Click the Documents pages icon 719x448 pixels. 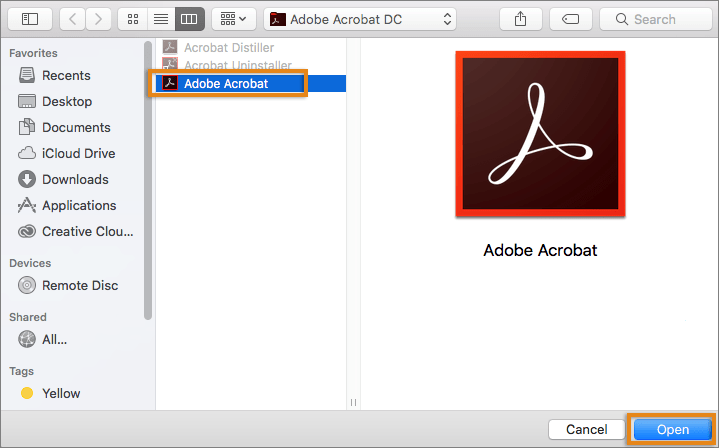click(x=27, y=127)
